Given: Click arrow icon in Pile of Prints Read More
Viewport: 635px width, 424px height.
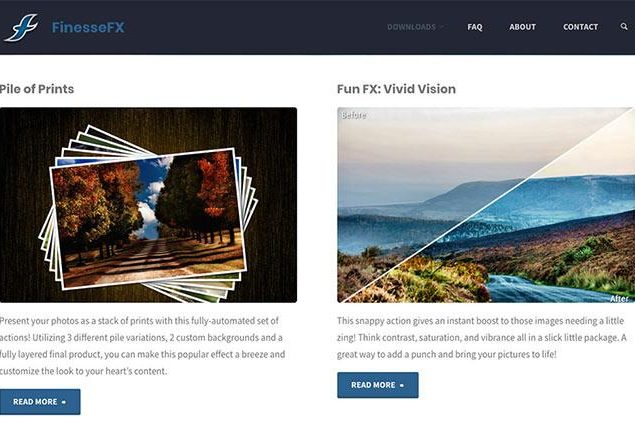Looking at the screenshot, I should (64, 402).
